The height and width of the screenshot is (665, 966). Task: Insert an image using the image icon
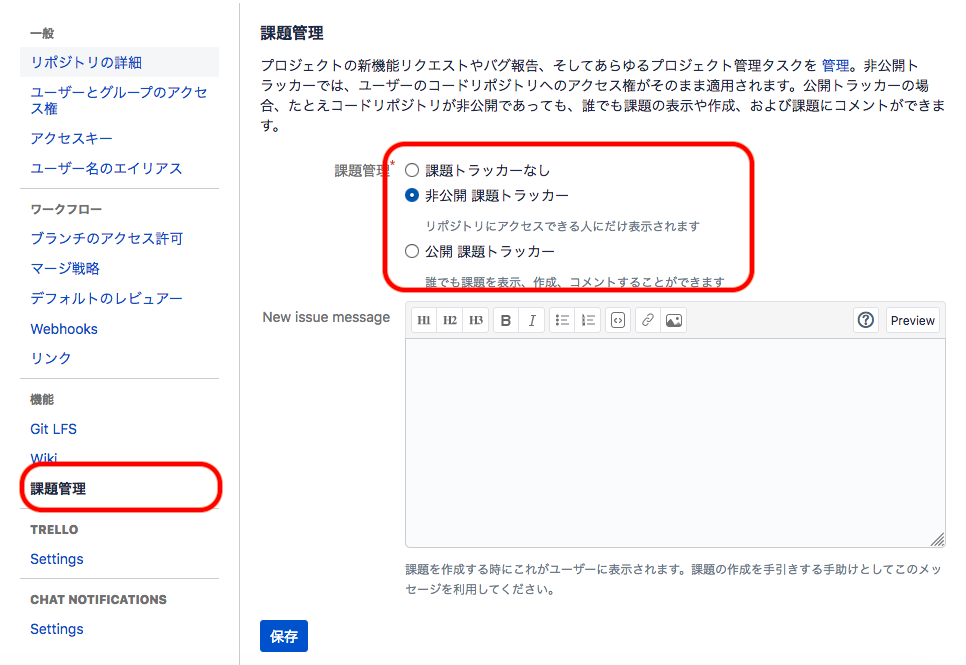(673, 320)
